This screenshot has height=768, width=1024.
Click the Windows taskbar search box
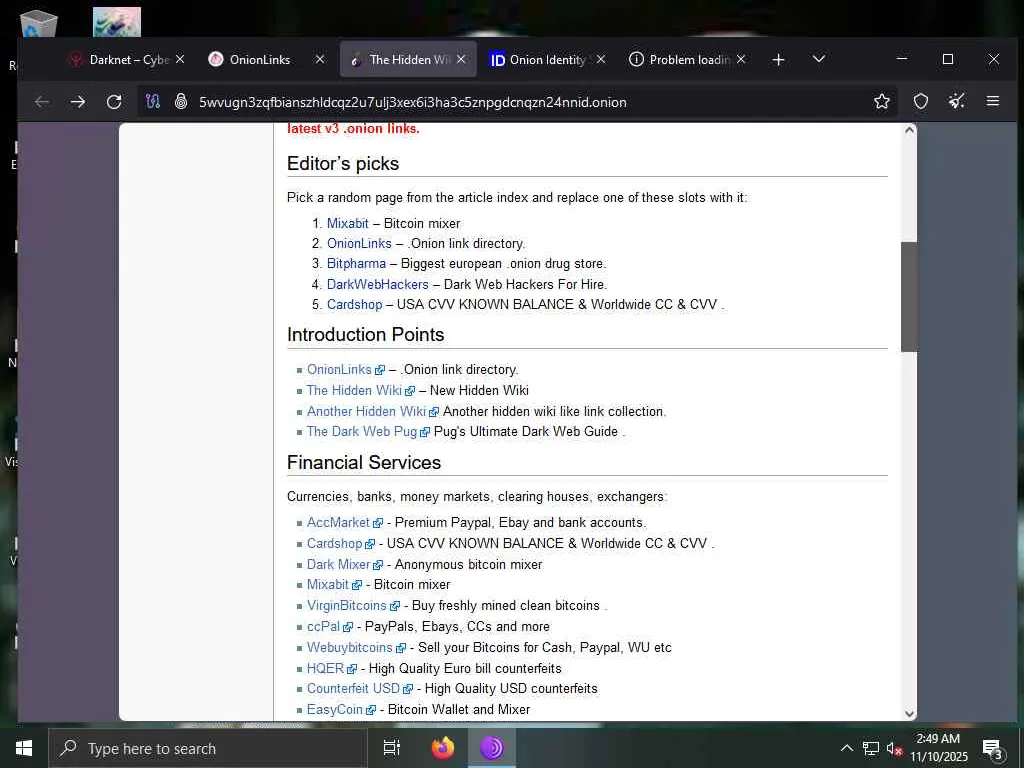(x=208, y=748)
